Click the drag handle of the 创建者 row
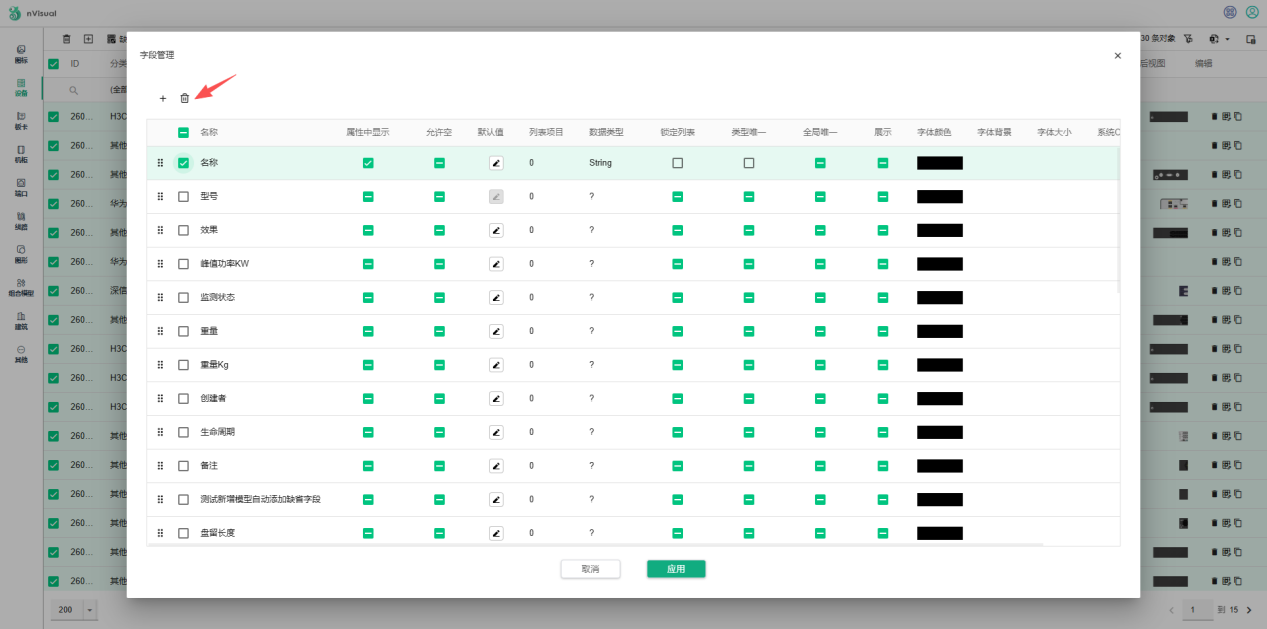 160,398
